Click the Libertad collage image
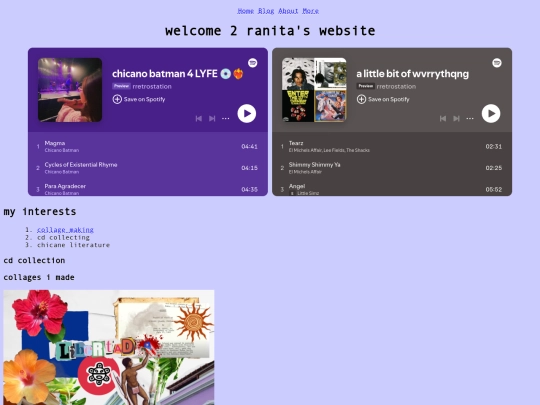This screenshot has height=405, width=540. [109, 347]
